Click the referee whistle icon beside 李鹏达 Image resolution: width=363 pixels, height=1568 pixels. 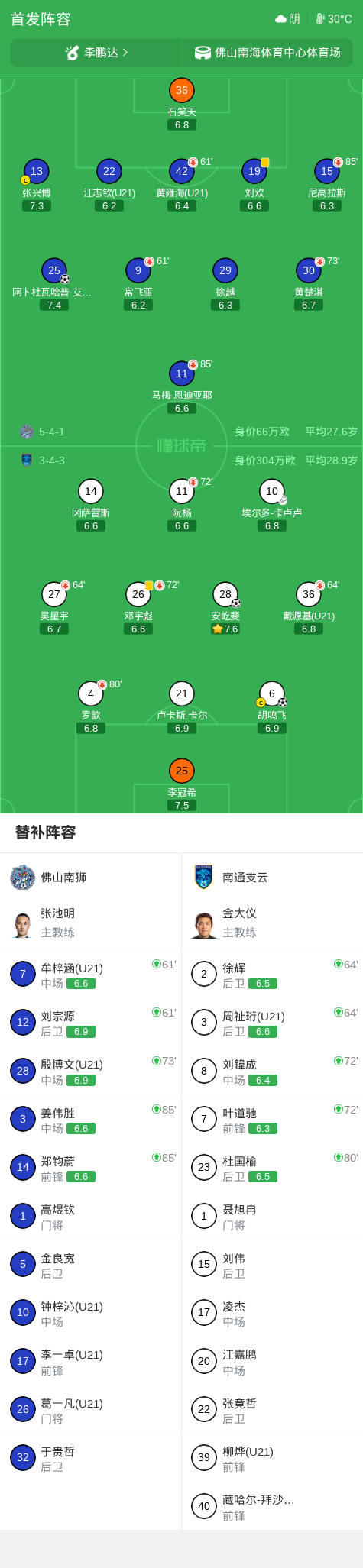tap(73, 53)
